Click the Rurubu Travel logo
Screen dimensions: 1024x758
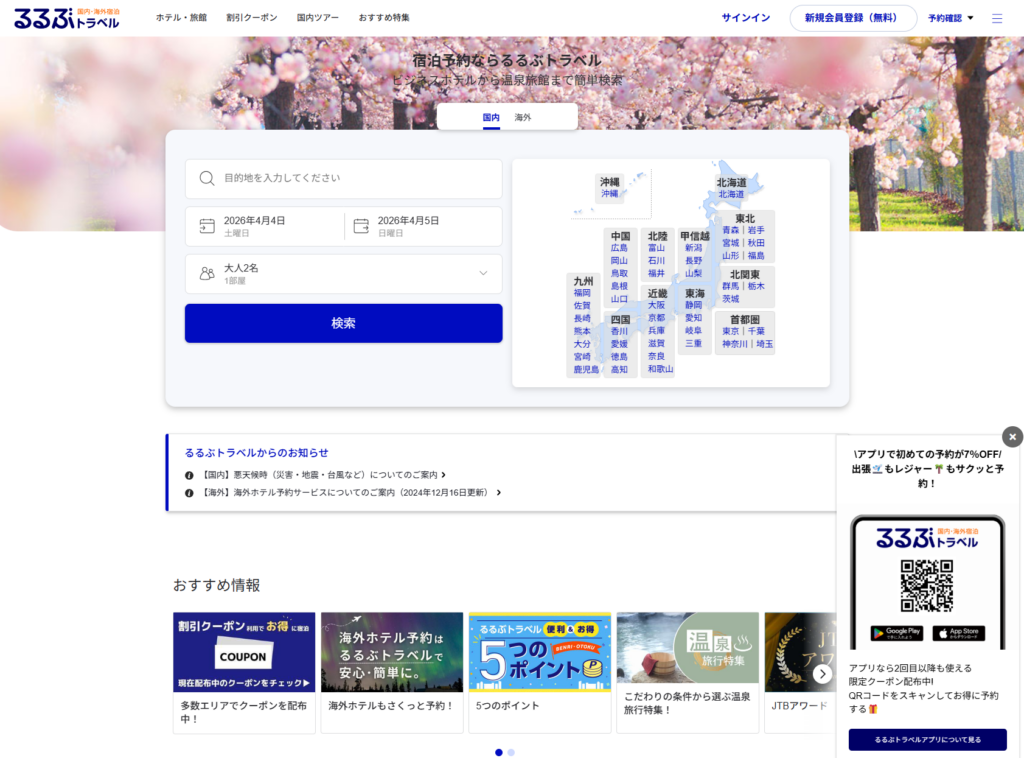66,18
